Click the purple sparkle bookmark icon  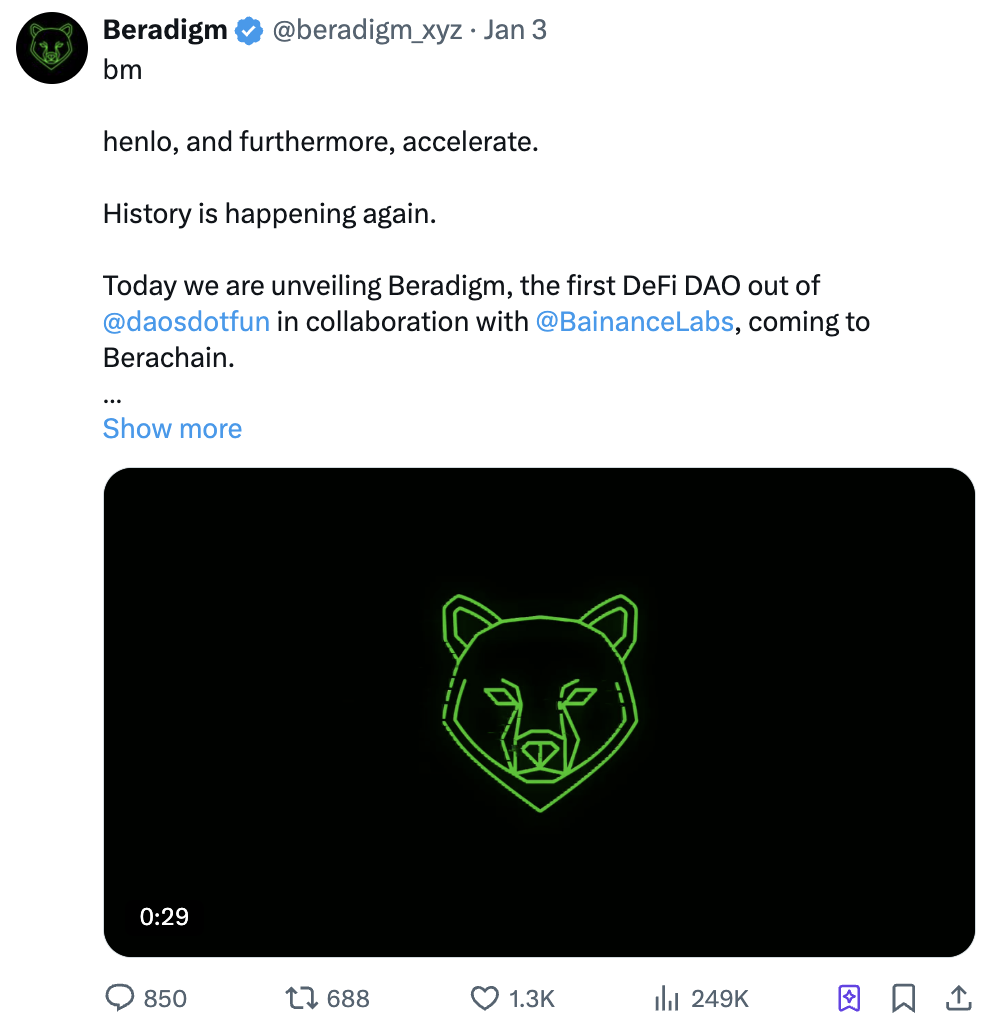click(848, 997)
